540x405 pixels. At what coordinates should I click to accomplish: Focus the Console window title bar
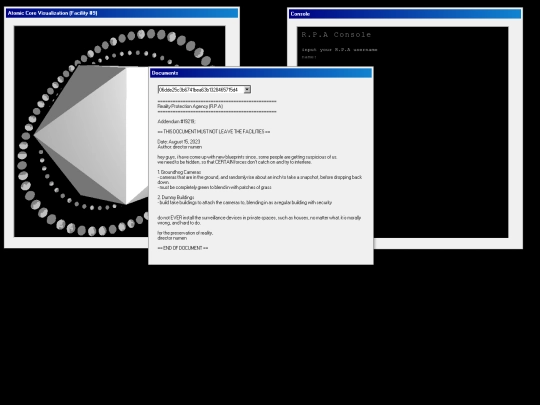point(405,14)
